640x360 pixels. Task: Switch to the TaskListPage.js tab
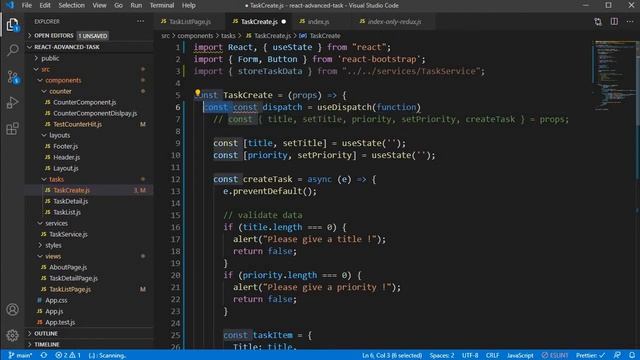(x=190, y=22)
